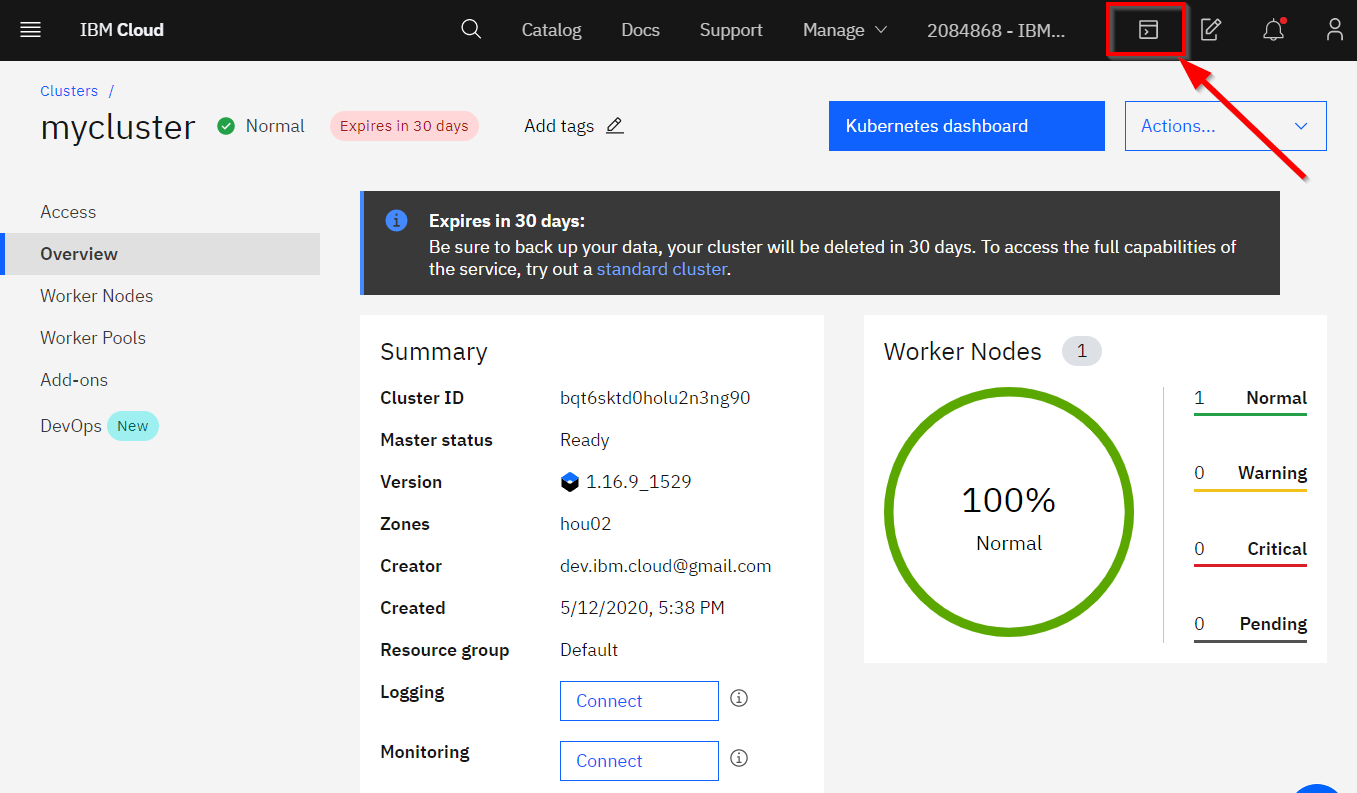Viewport: 1357px width, 793px height.
Task: Select the Overview sidebar item
Action: (x=160, y=254)
